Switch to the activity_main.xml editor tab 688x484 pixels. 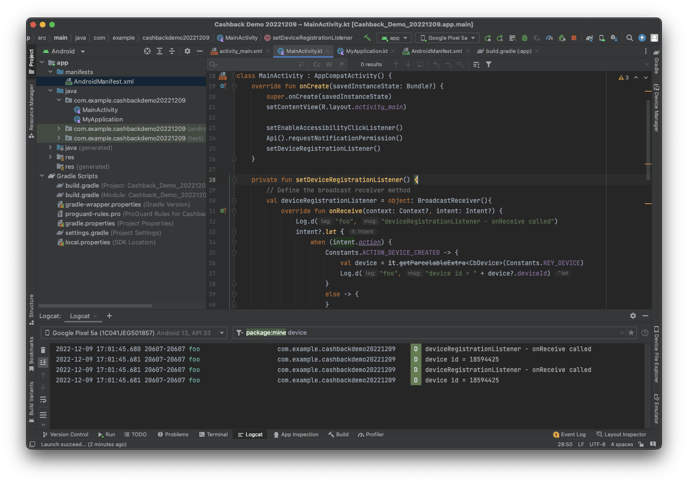[238, 49]
